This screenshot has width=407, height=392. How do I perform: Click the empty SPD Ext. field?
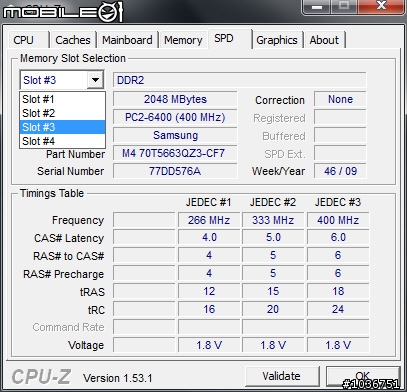(x=340, y=153)
